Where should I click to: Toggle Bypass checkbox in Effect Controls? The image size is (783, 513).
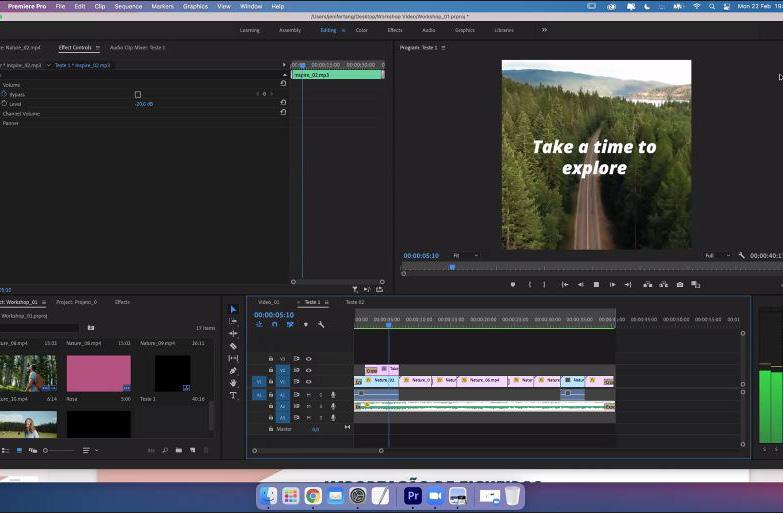pos(138,94)
